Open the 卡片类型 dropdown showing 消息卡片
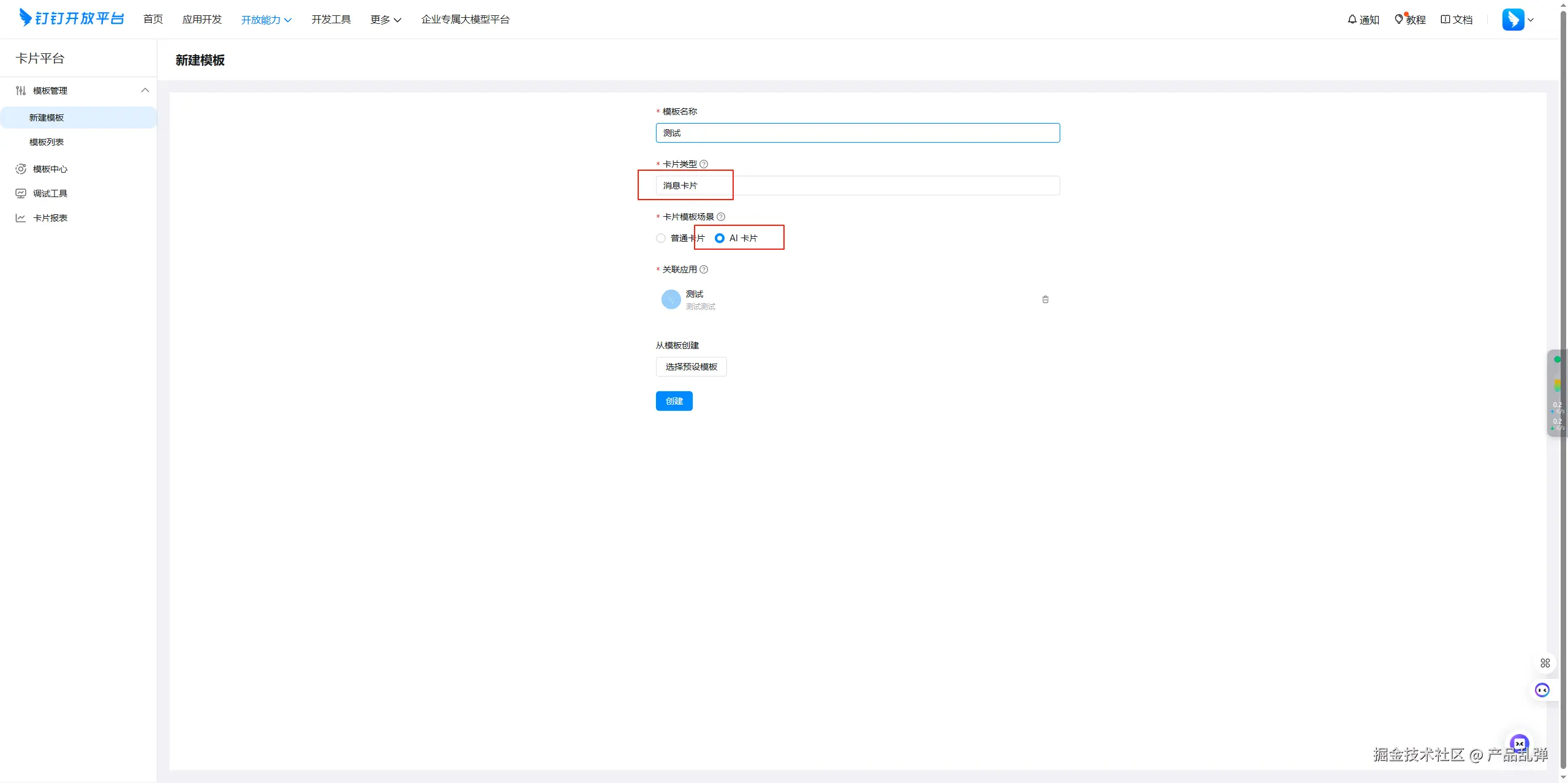The image size is (1568, 783). [858, 185]
